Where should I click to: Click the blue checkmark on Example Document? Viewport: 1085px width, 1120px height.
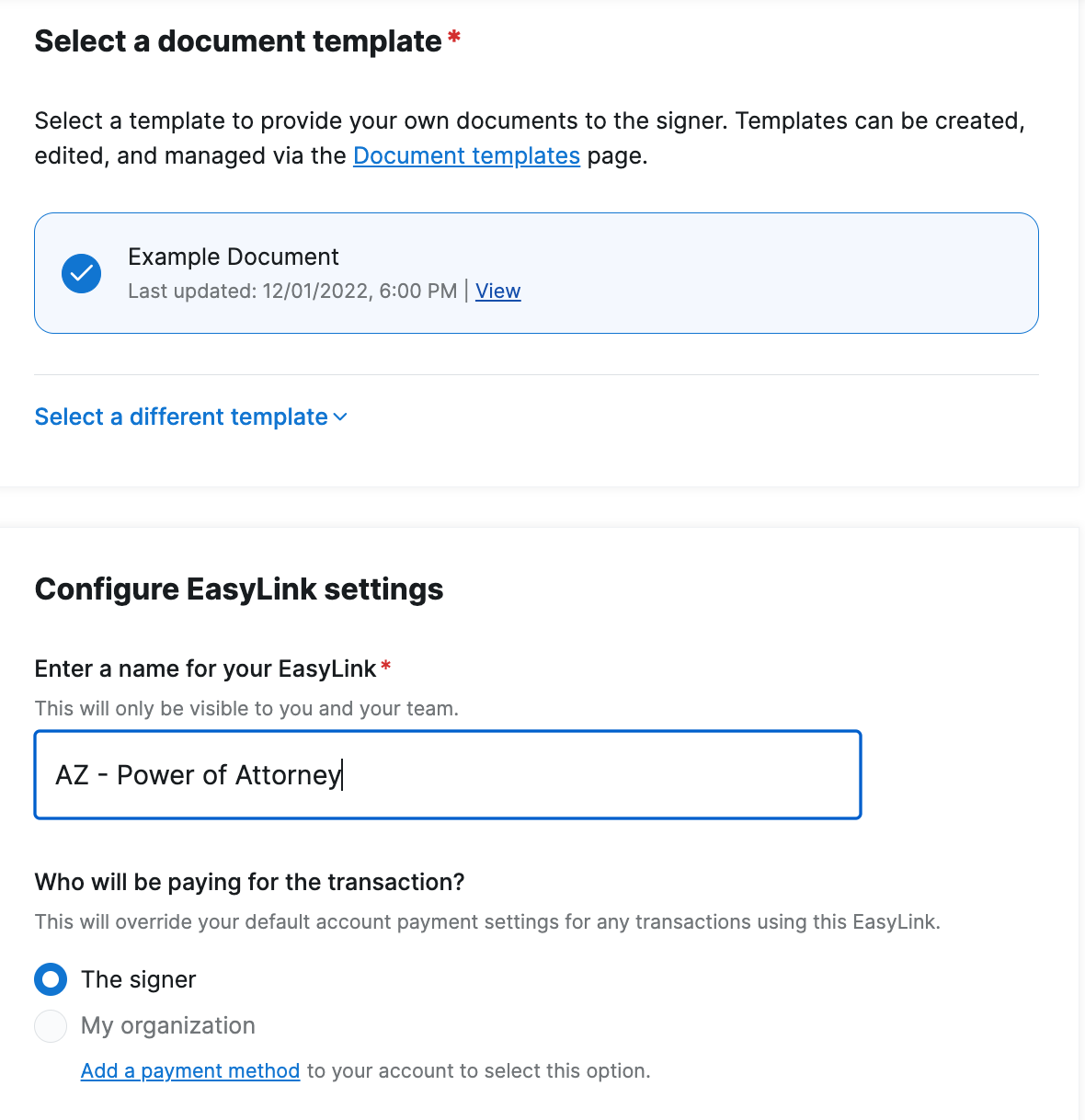tap(81, 273)
